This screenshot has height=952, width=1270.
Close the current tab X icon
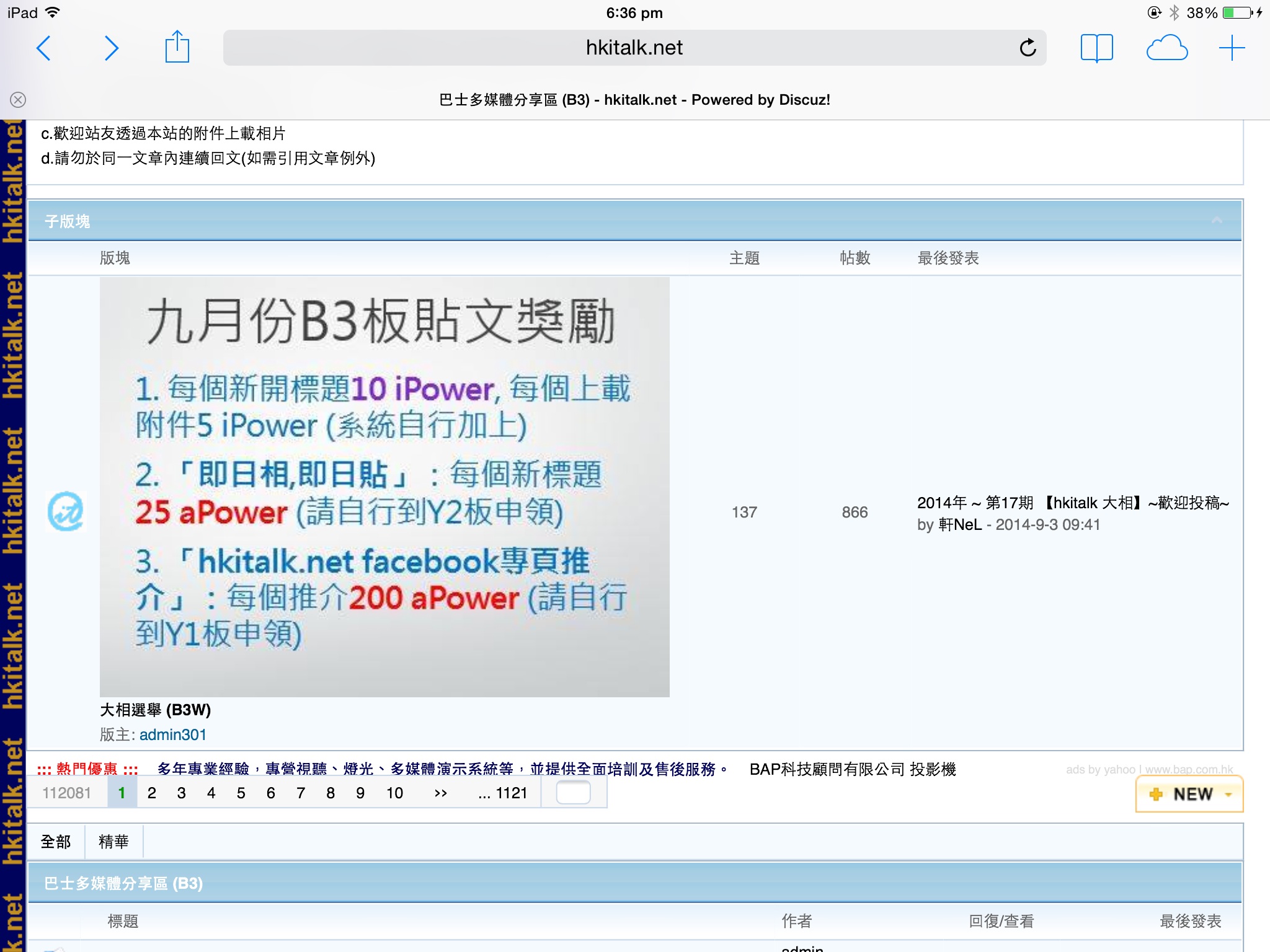coord(18,100)
